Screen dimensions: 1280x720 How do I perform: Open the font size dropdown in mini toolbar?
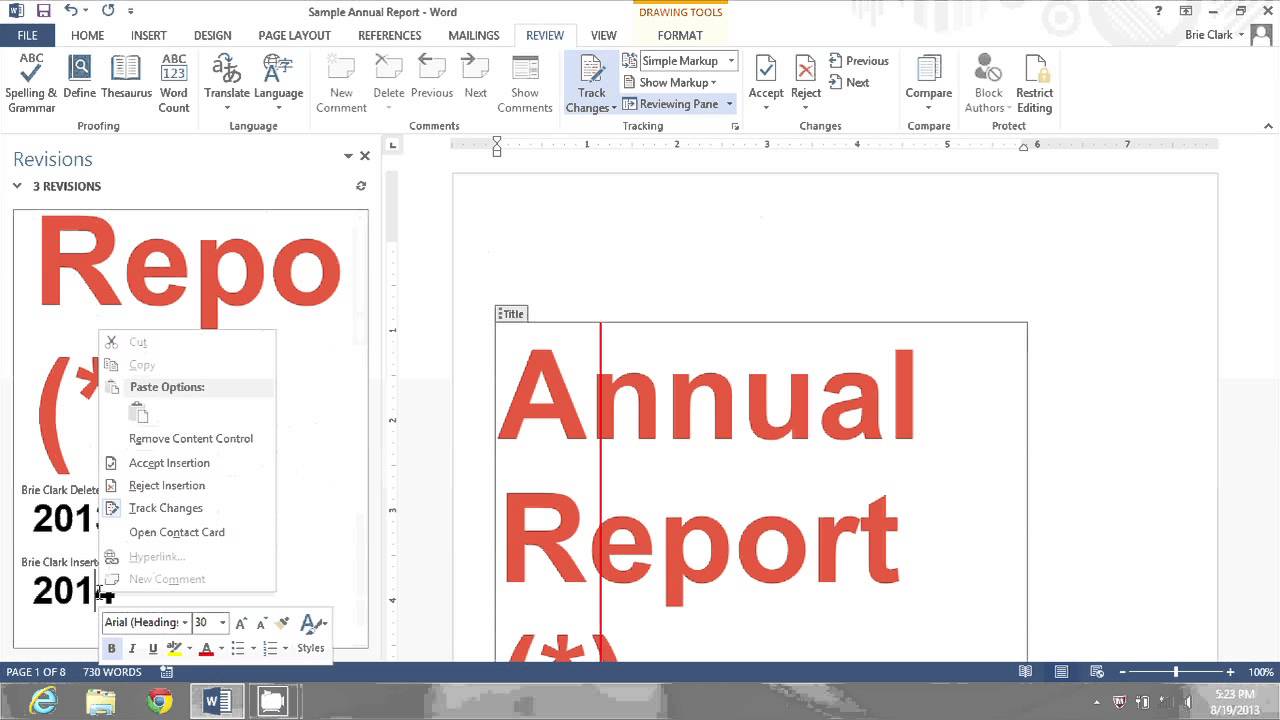pyautogui.click(x=223, y=623)
